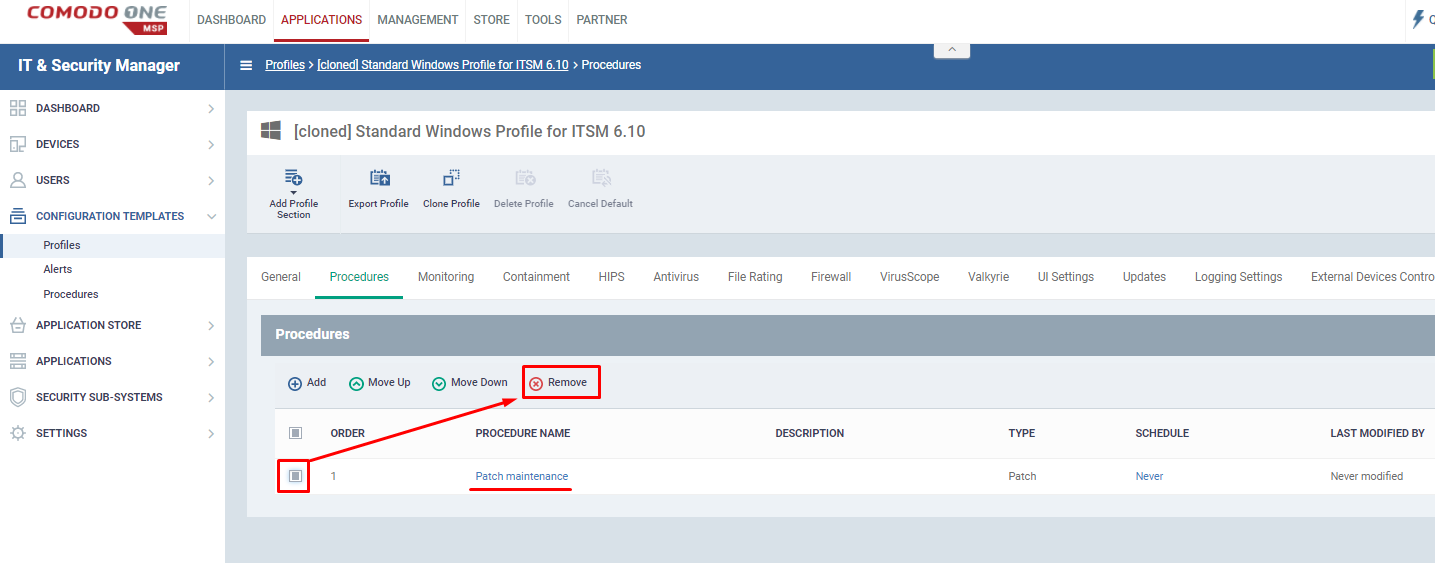The image size is (1435, 563).
Task: Switch to the Logging Settings tab
Action: coord(1238,277)
